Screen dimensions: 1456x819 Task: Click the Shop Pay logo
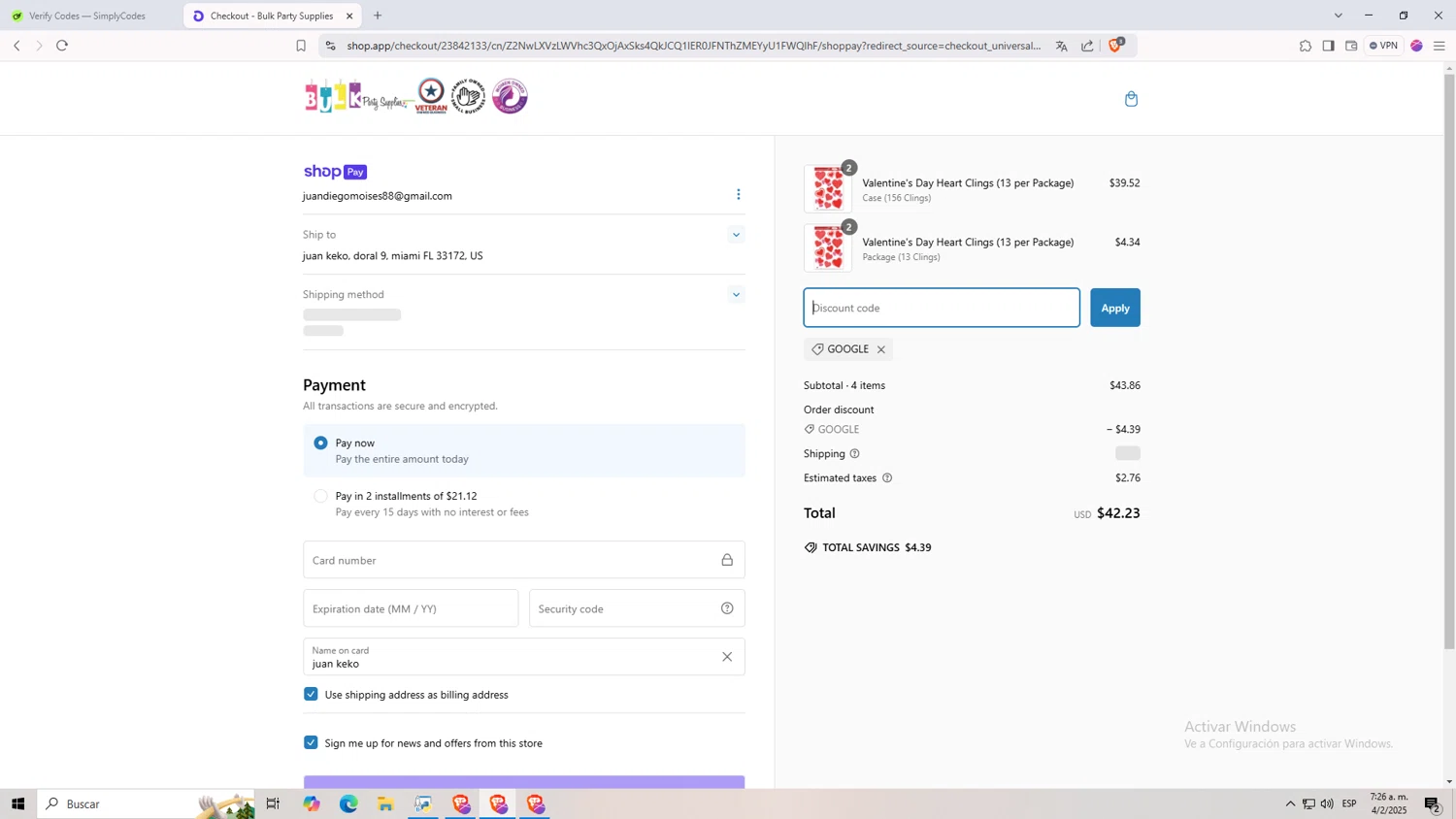pos(335,172)
